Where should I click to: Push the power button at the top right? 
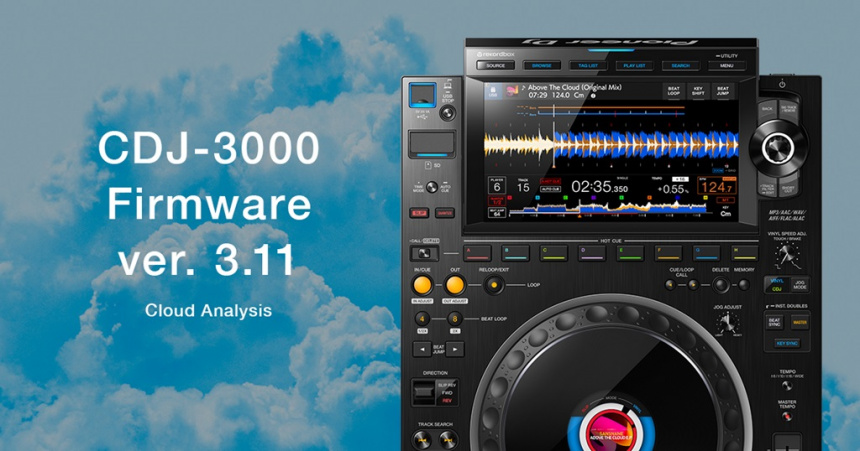point(782,84)
